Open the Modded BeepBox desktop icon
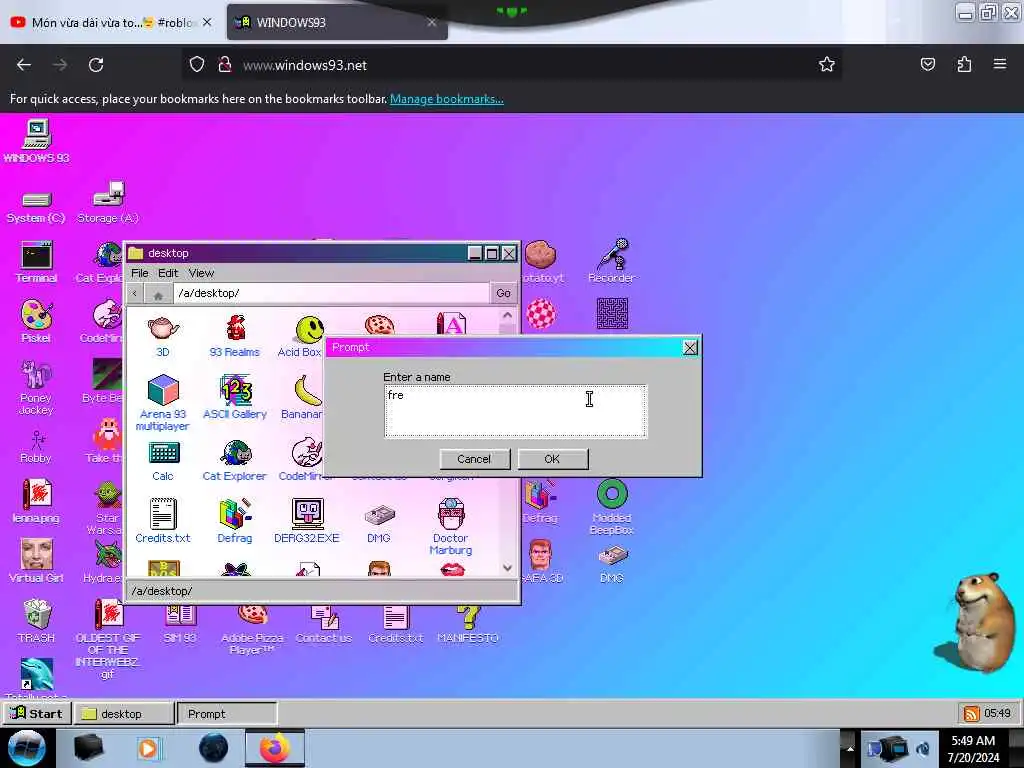The width and height of the screenshot is (1024, 768). 612,507
